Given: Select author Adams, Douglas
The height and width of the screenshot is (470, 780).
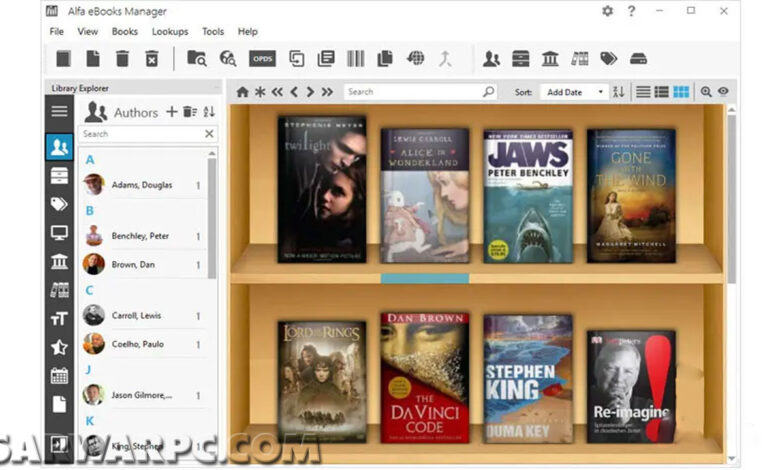Looking at the screenshot, I should (143, 185).
